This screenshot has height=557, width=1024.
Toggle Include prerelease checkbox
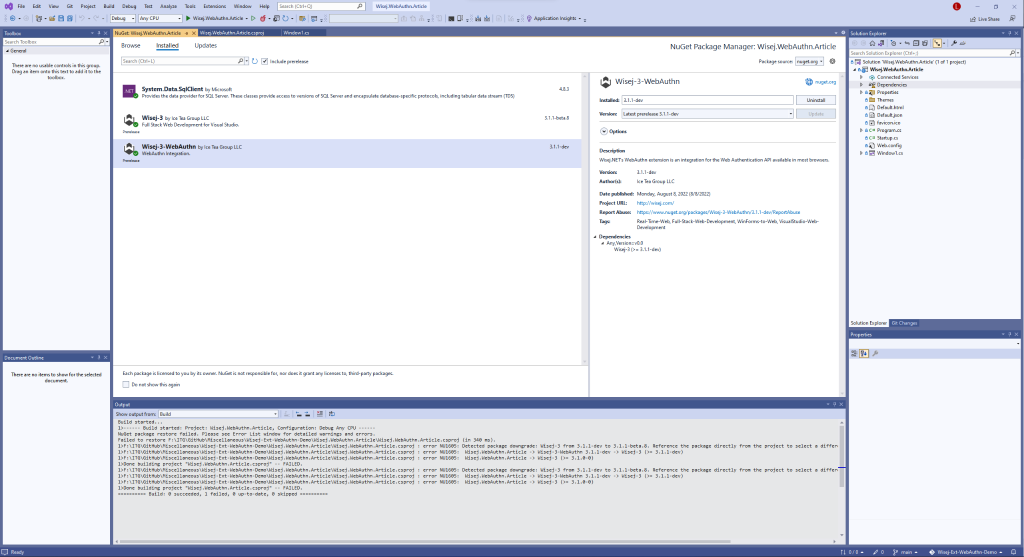coord(264,61)
